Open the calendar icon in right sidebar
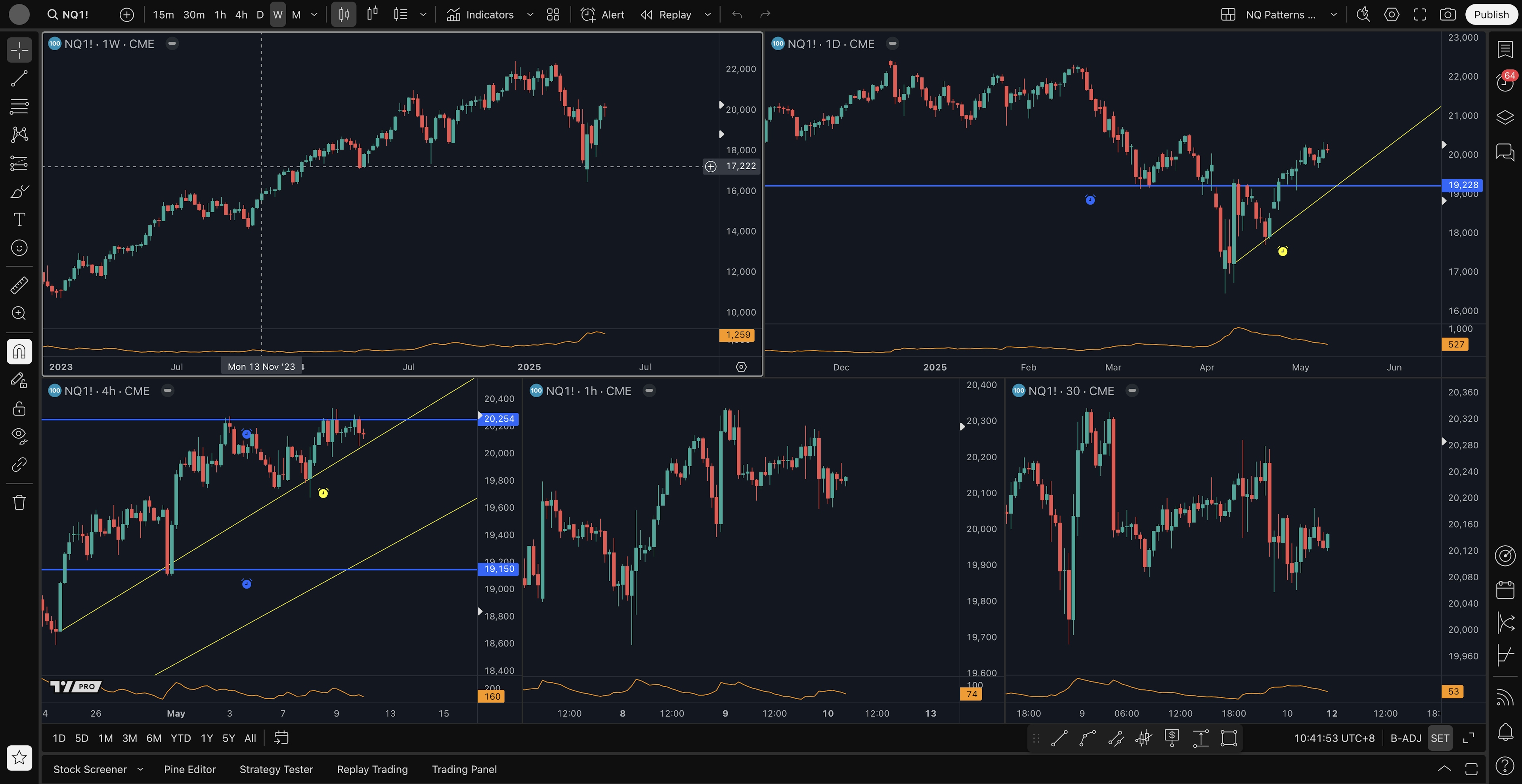 (1505, 589)
